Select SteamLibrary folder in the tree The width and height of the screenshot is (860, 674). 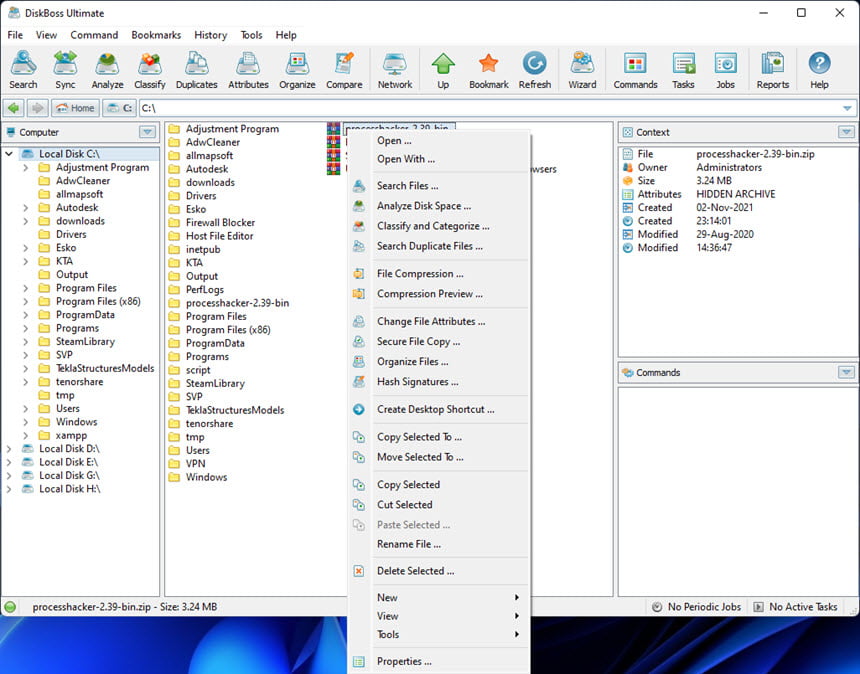point(85,342)
